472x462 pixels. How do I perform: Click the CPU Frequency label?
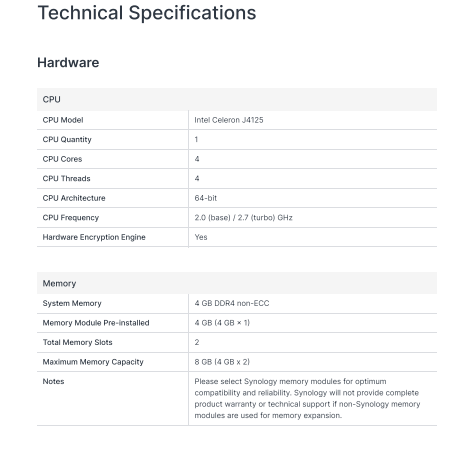[71, 218]
